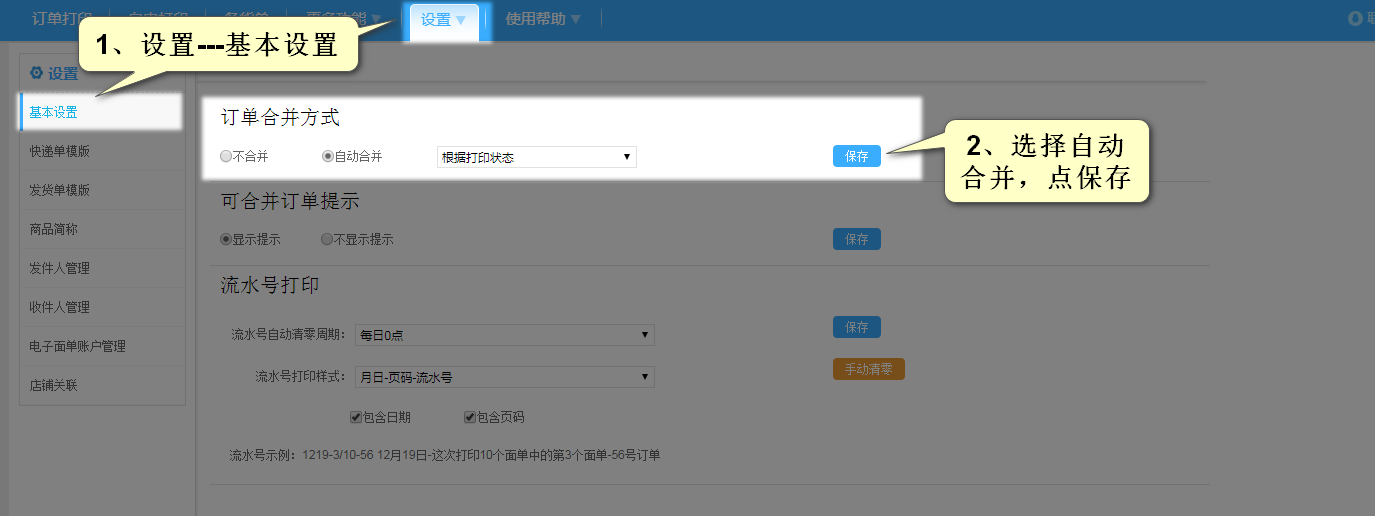Open the 使用帮助 top menu

pyautogui.click(x=543, y=19)
